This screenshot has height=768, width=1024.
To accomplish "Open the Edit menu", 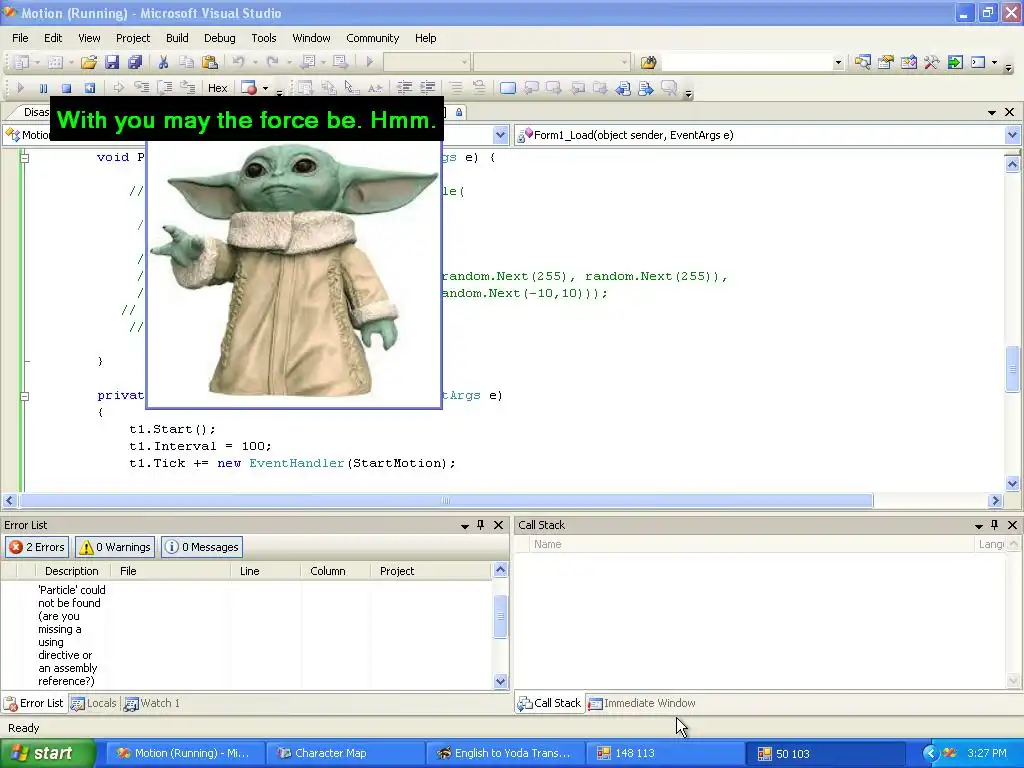I will (53, 38).
